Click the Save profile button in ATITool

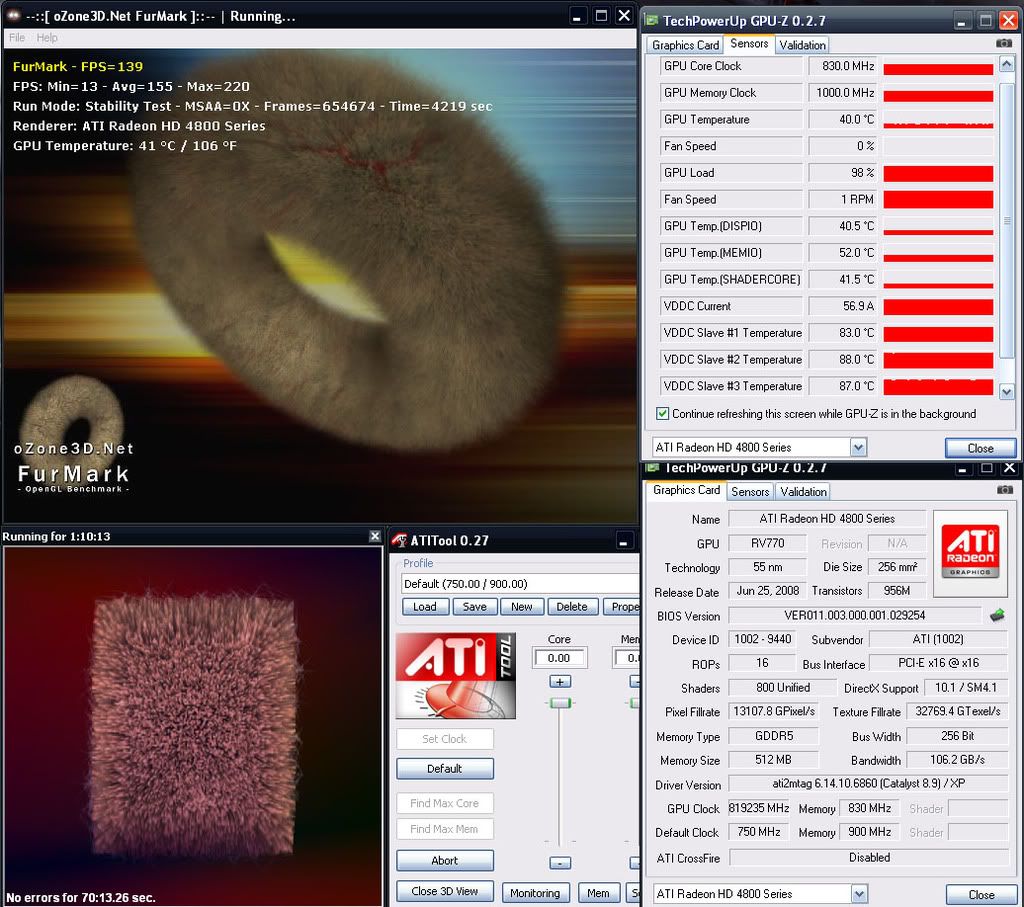click(x=474, y=607)
